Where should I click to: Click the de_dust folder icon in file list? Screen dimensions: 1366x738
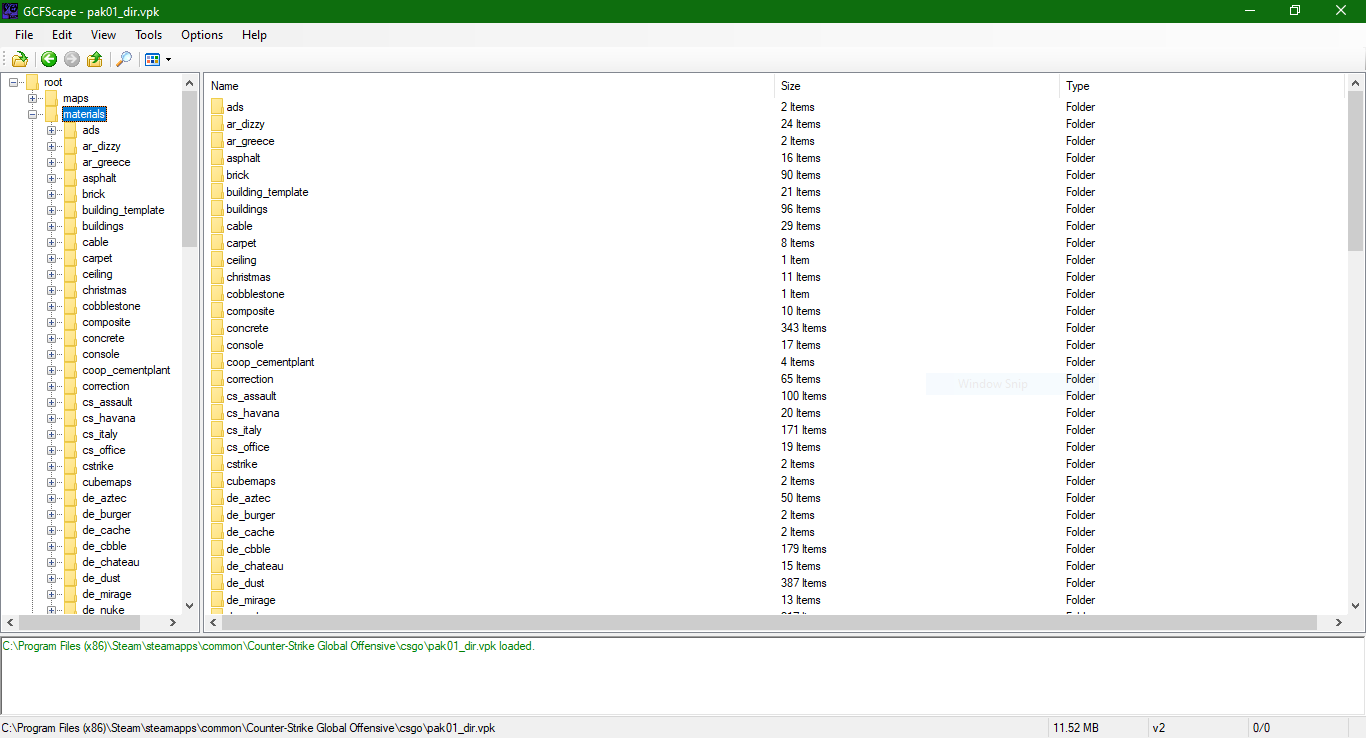click(x=218, y=583)
